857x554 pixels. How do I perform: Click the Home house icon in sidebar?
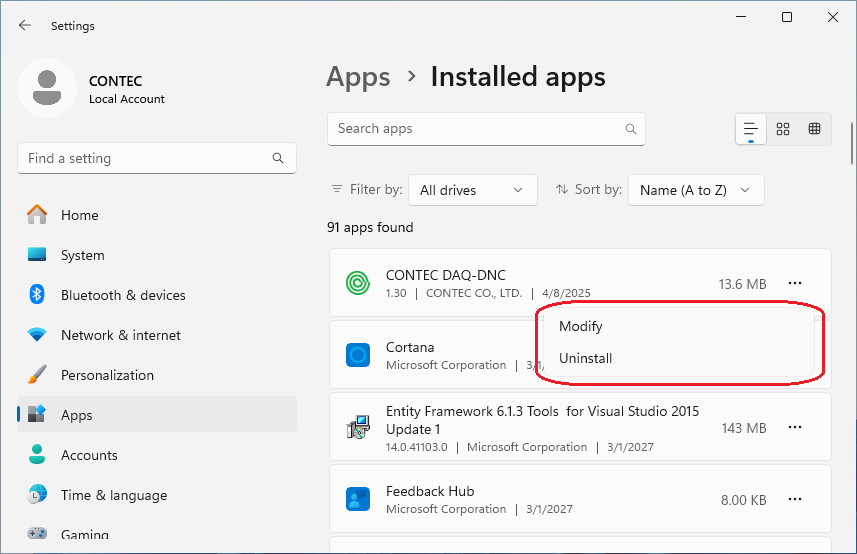[x=37, y=214]
